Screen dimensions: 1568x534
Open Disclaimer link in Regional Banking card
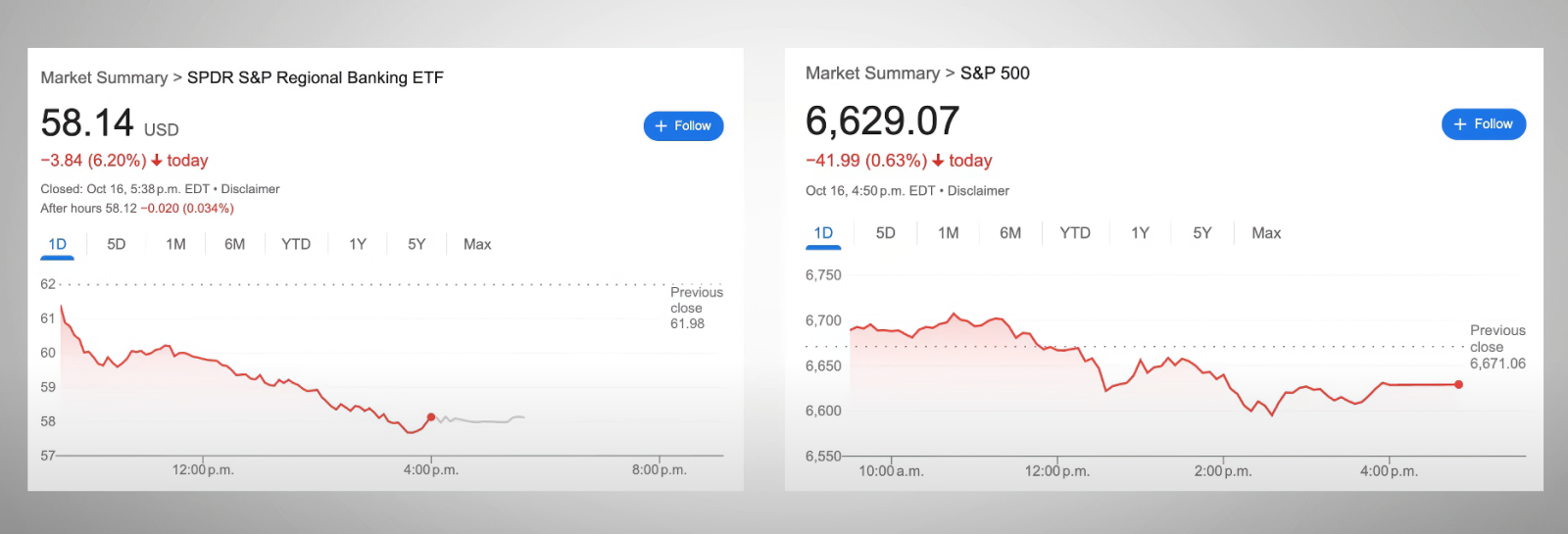250,189
